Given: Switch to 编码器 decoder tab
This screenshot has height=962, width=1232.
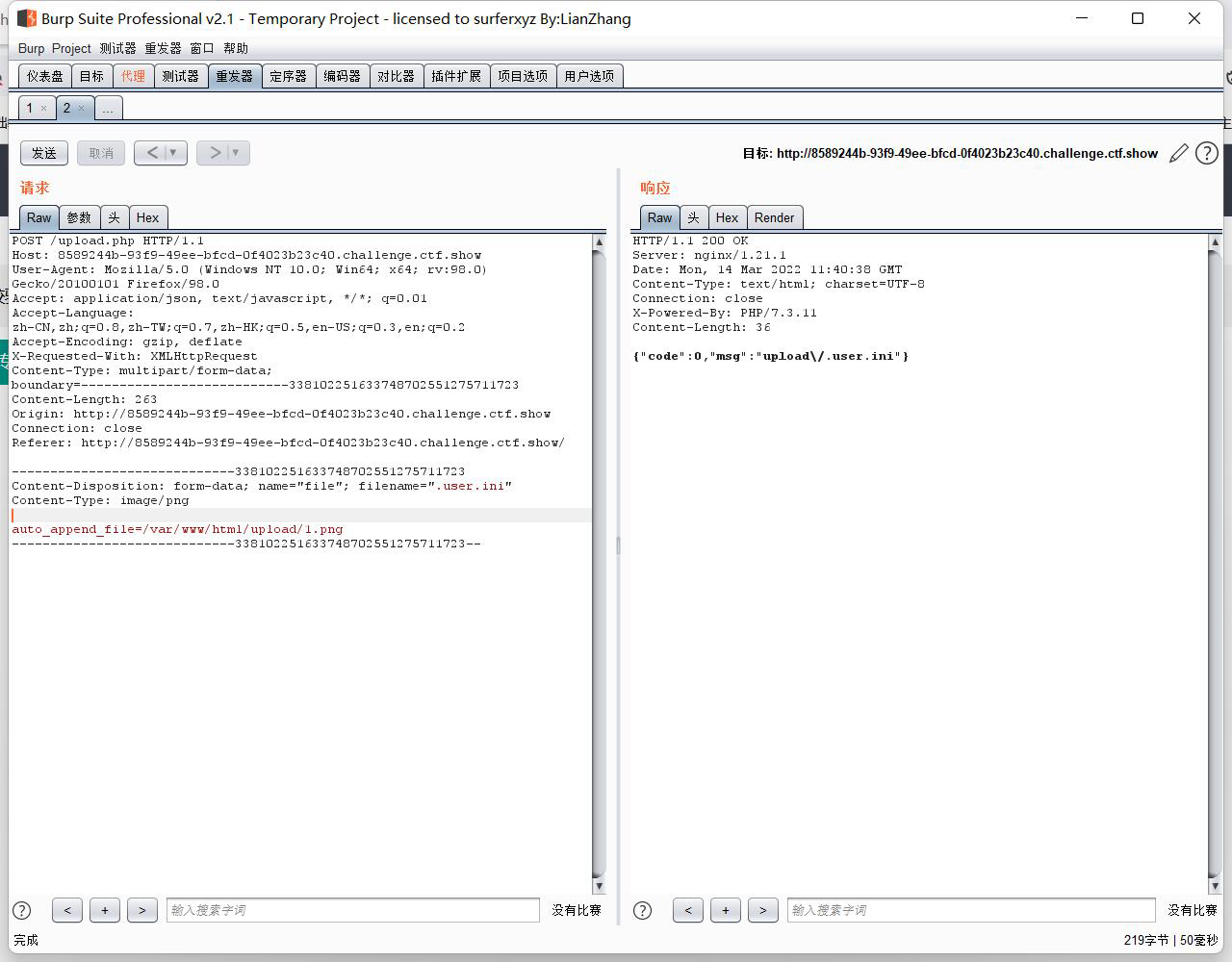Looking at the screenshot, I should tap(342, 76).
